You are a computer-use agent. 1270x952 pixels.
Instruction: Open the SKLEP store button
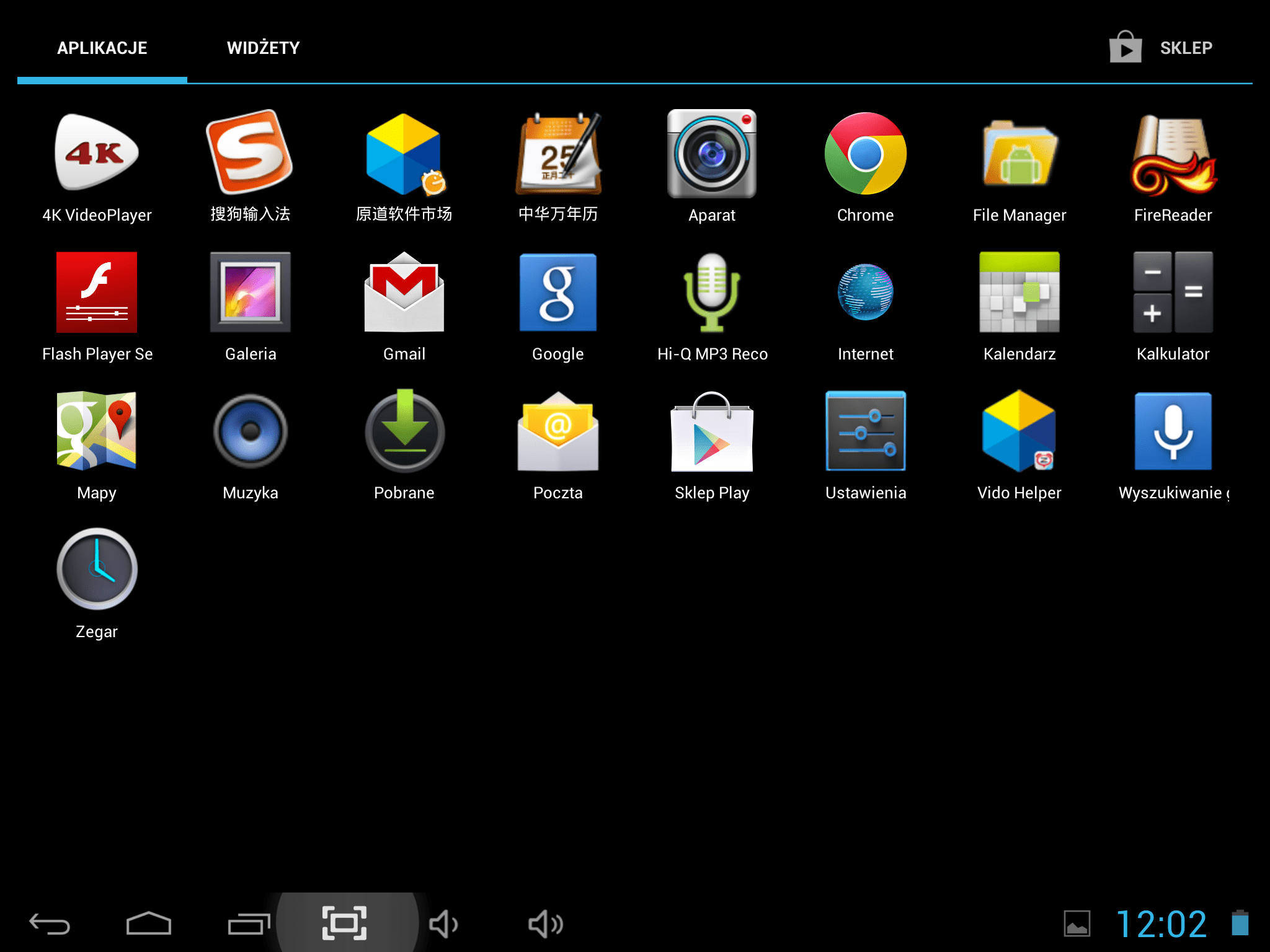(x=1161, y=47)
